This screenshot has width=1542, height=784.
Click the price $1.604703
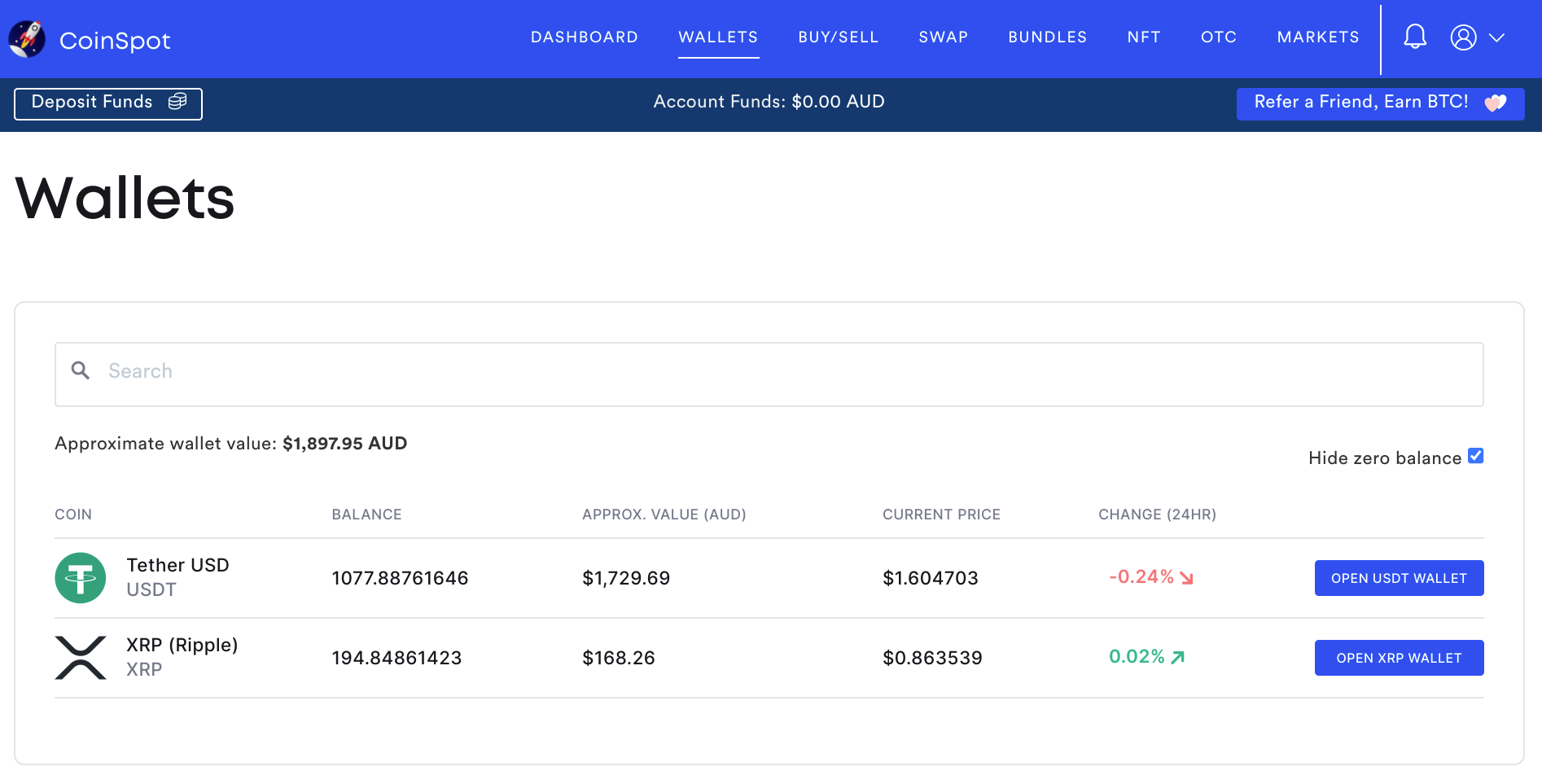coord(931,578)
